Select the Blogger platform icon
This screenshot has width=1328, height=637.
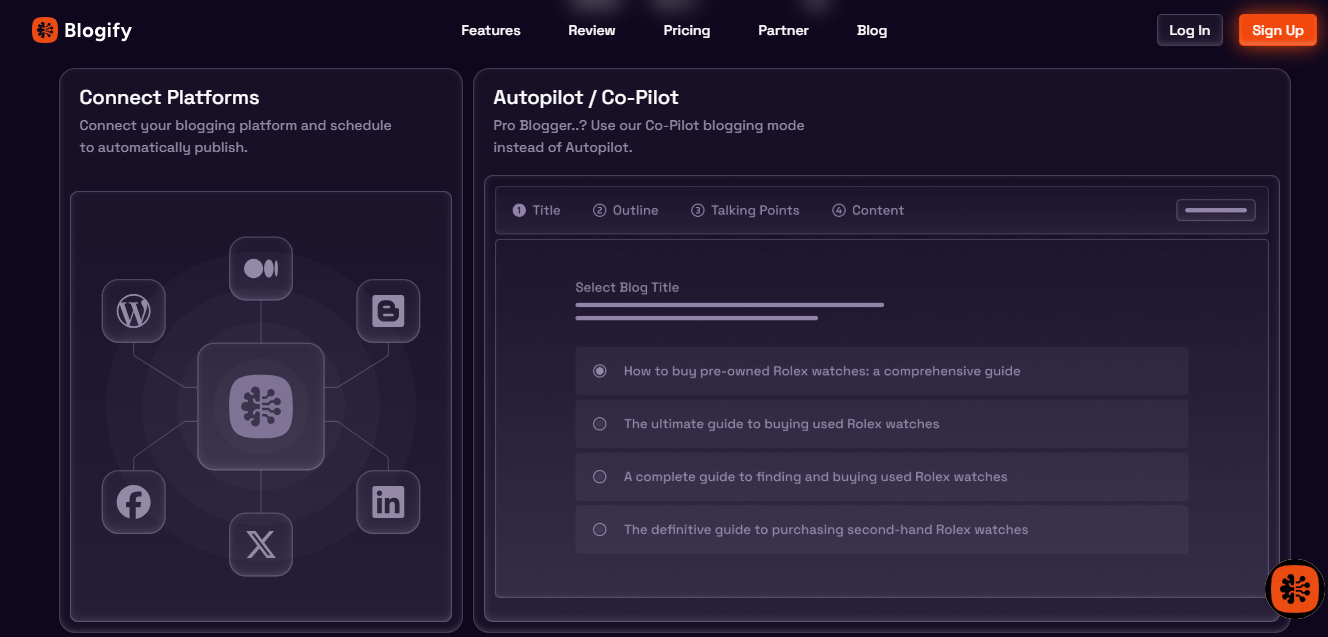(388, 311)
